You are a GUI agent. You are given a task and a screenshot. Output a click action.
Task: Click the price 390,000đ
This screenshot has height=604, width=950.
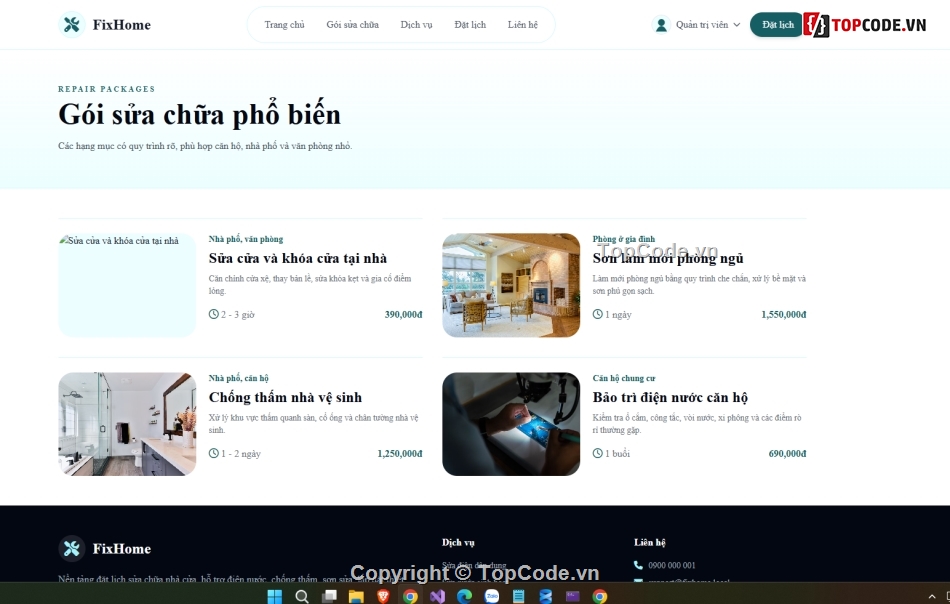(x=404, y=314)
